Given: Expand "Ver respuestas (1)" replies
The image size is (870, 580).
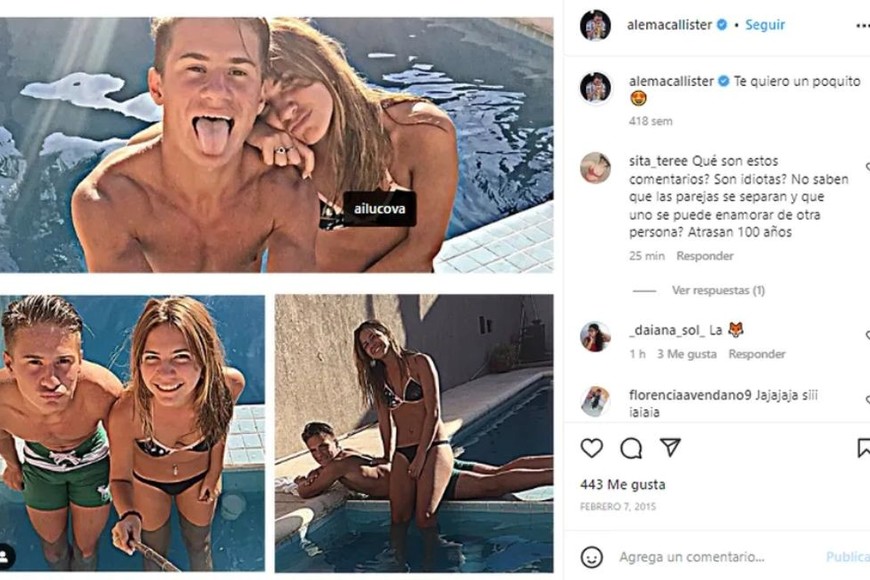Looking at the screenshot, I should [718, 290].
